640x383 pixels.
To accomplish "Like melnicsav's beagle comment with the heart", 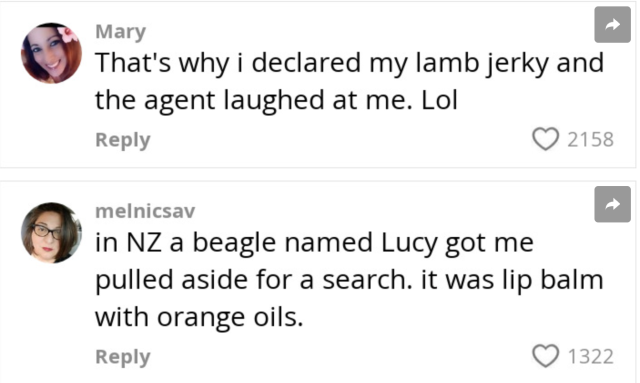I will pos(545,356).
